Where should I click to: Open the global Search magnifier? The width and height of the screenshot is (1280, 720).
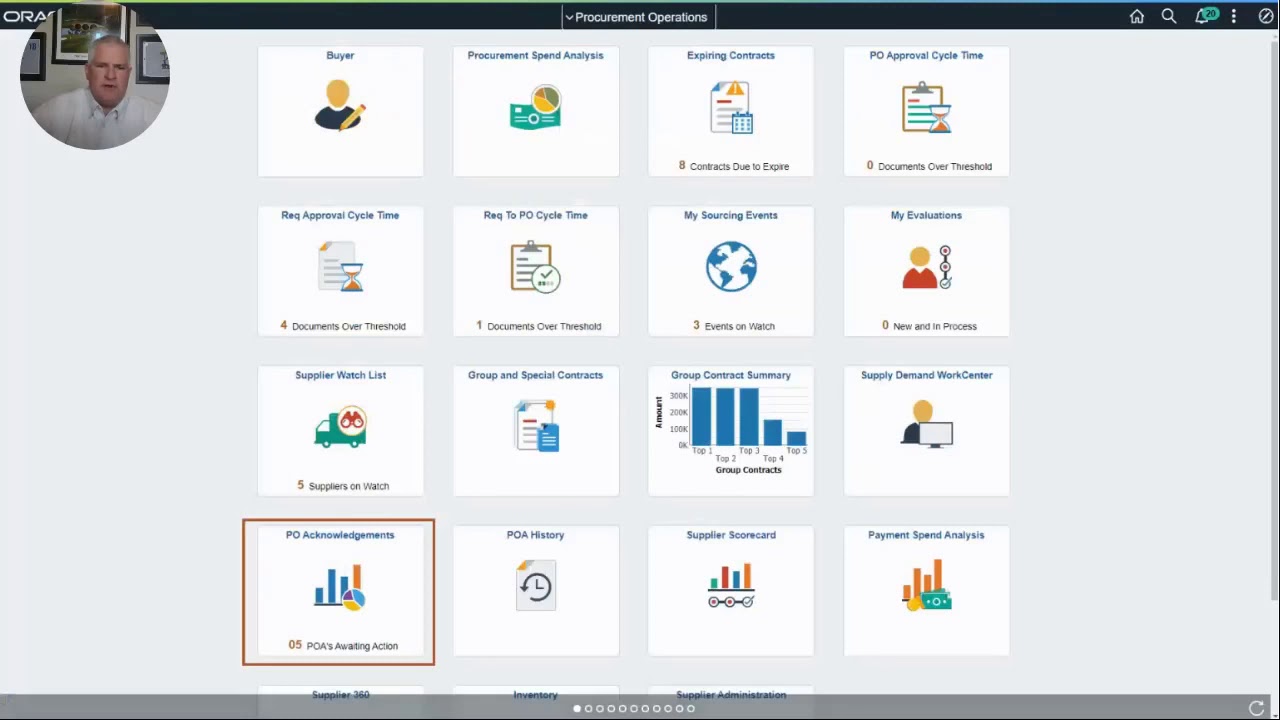click(1169, 16)
